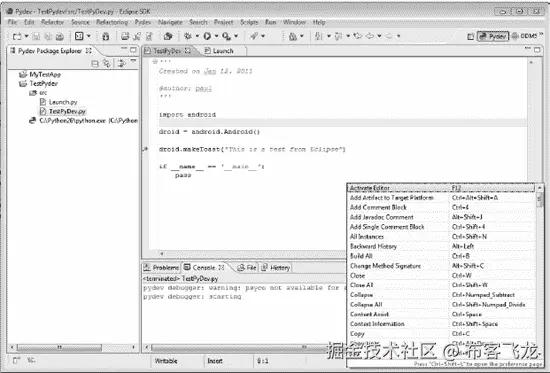Maximize the editor area
The height and width of the screenshot is (373, 550).
point(537,50)
